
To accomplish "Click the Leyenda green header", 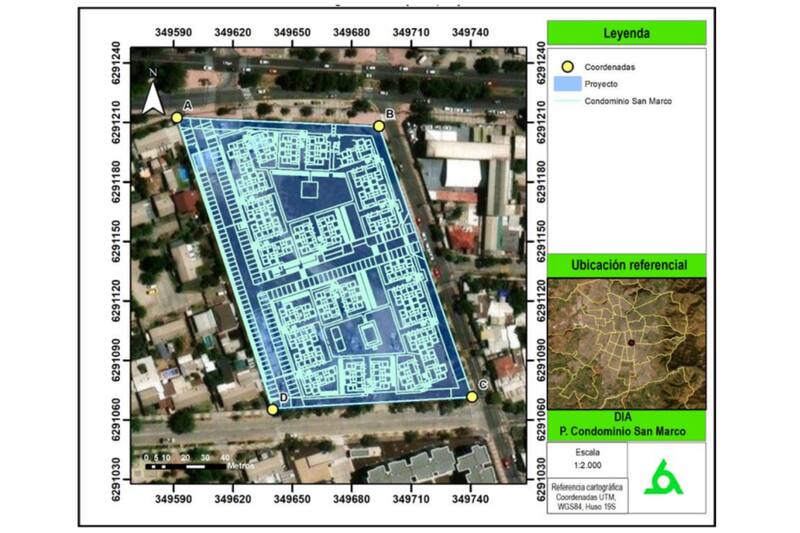I will coord(626,34).
